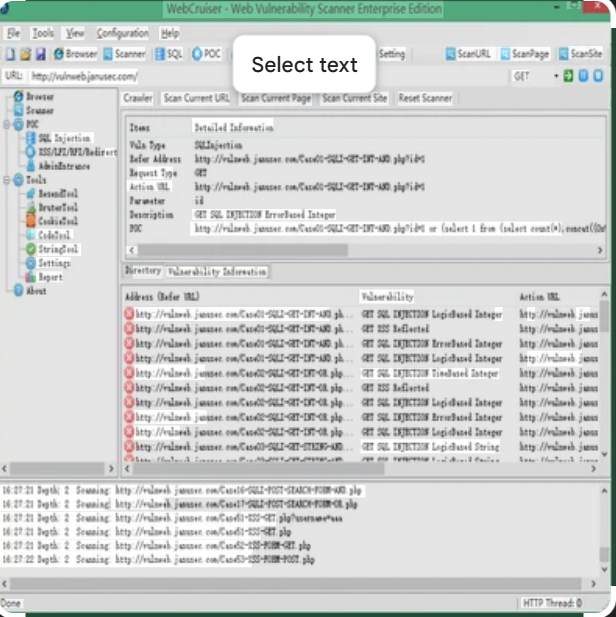This screenshot has width=616, height=617.
Task: Open Report in the left tree
Action: (44, 277)
